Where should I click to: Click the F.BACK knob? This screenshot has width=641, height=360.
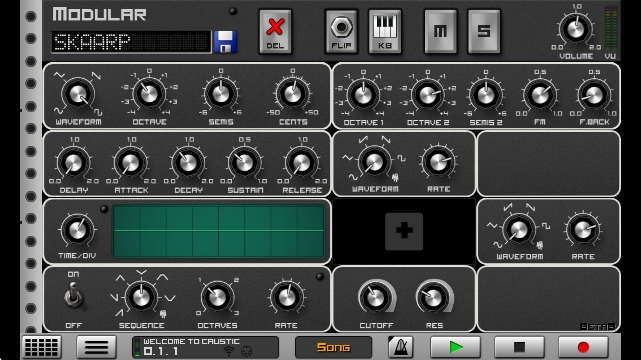[594, 95]
